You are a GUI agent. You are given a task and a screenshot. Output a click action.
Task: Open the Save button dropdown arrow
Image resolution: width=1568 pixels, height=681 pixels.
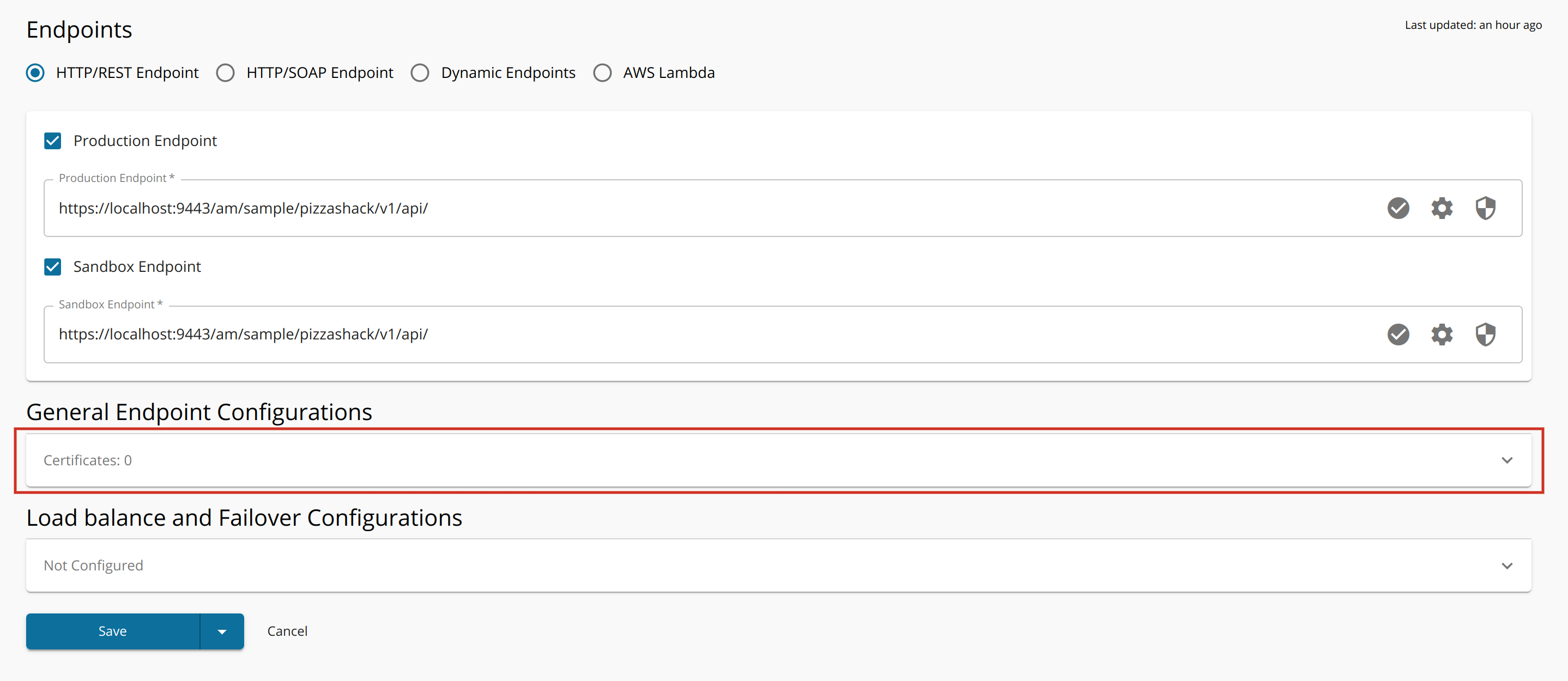point(221,631)
